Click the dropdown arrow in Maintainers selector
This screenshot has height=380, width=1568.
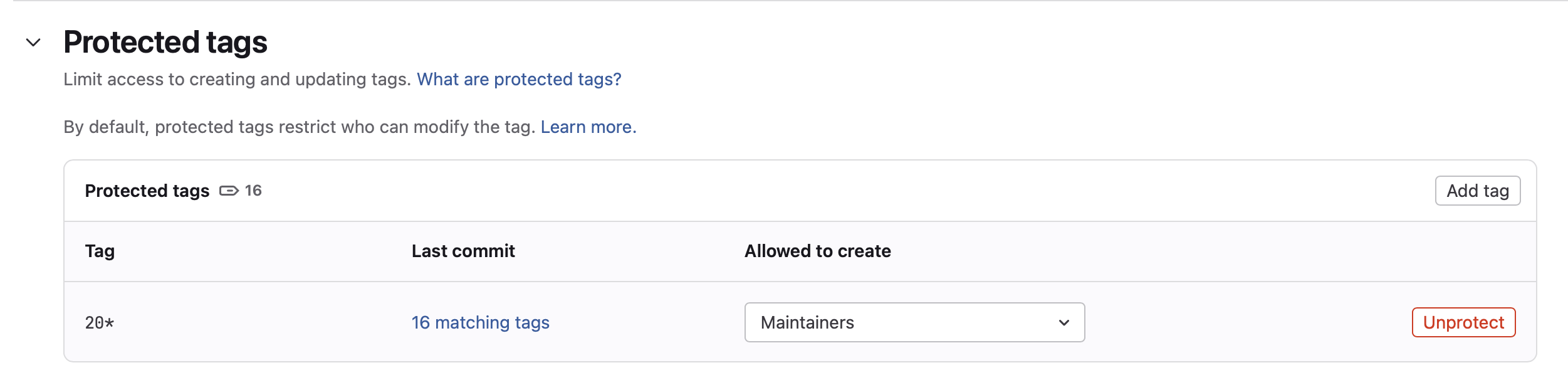(1064, 322)
